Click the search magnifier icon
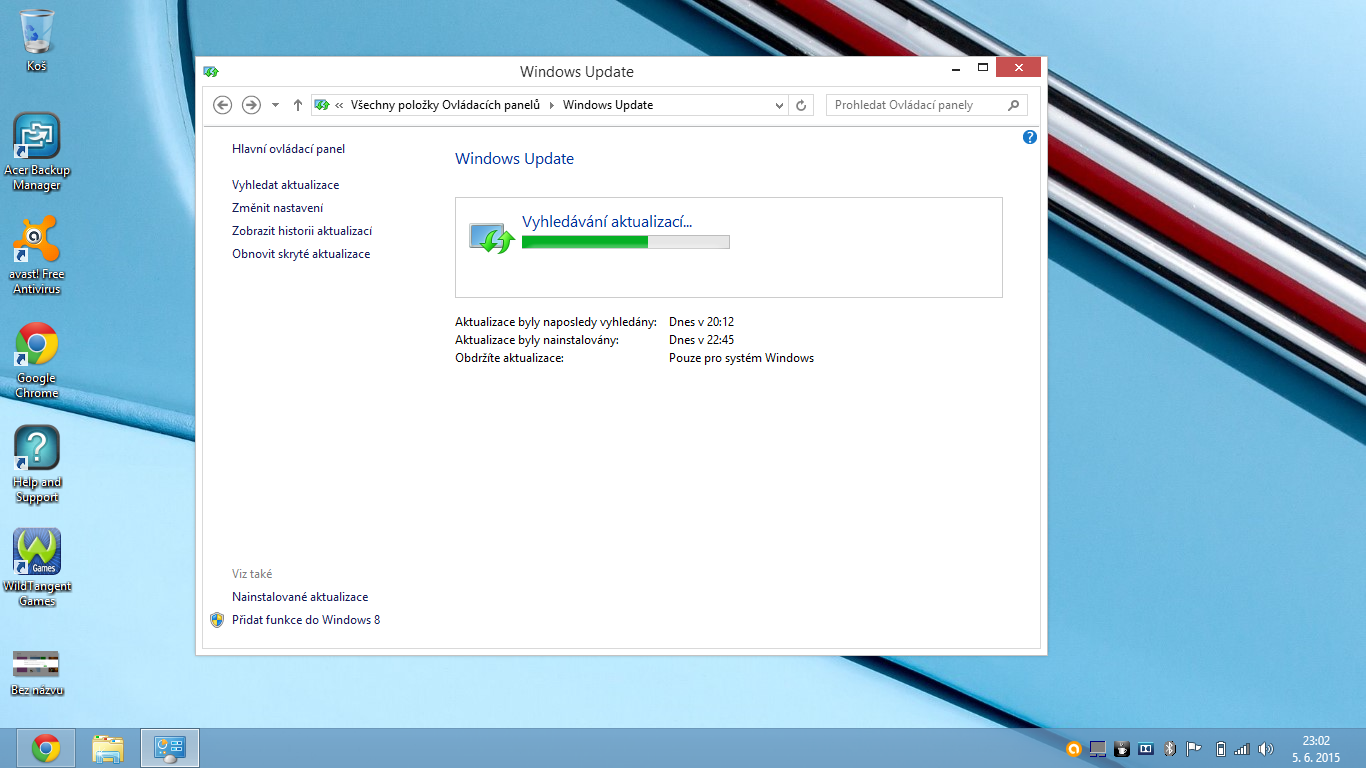1366x768 pixels. click(1014, 105)
